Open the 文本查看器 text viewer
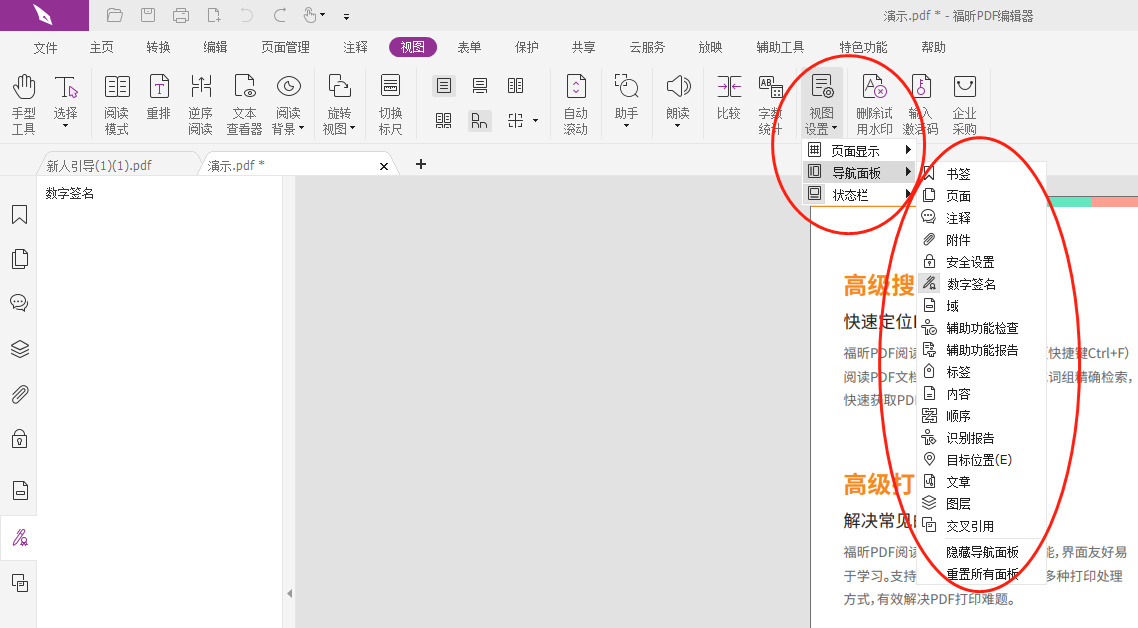This screenshot has width=1138, height=628. [245, 100]
